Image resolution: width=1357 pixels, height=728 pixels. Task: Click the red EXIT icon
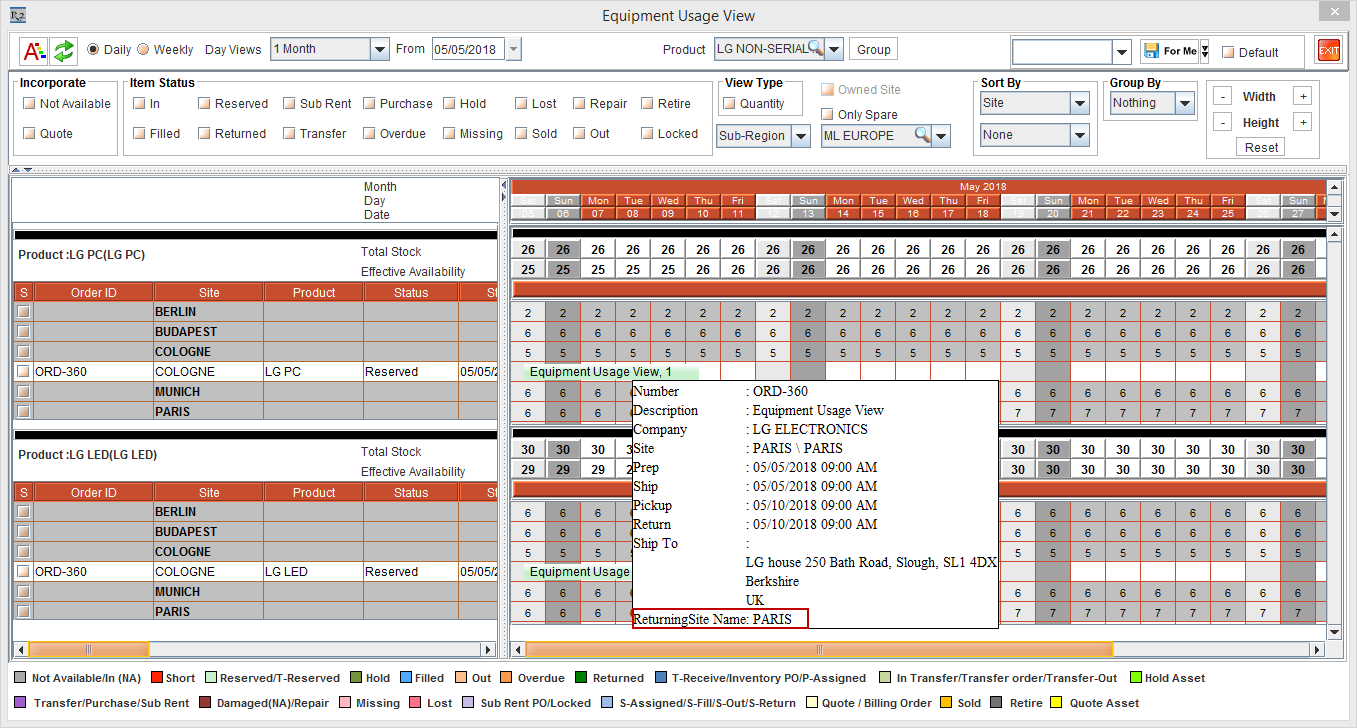click(1328, 50)
